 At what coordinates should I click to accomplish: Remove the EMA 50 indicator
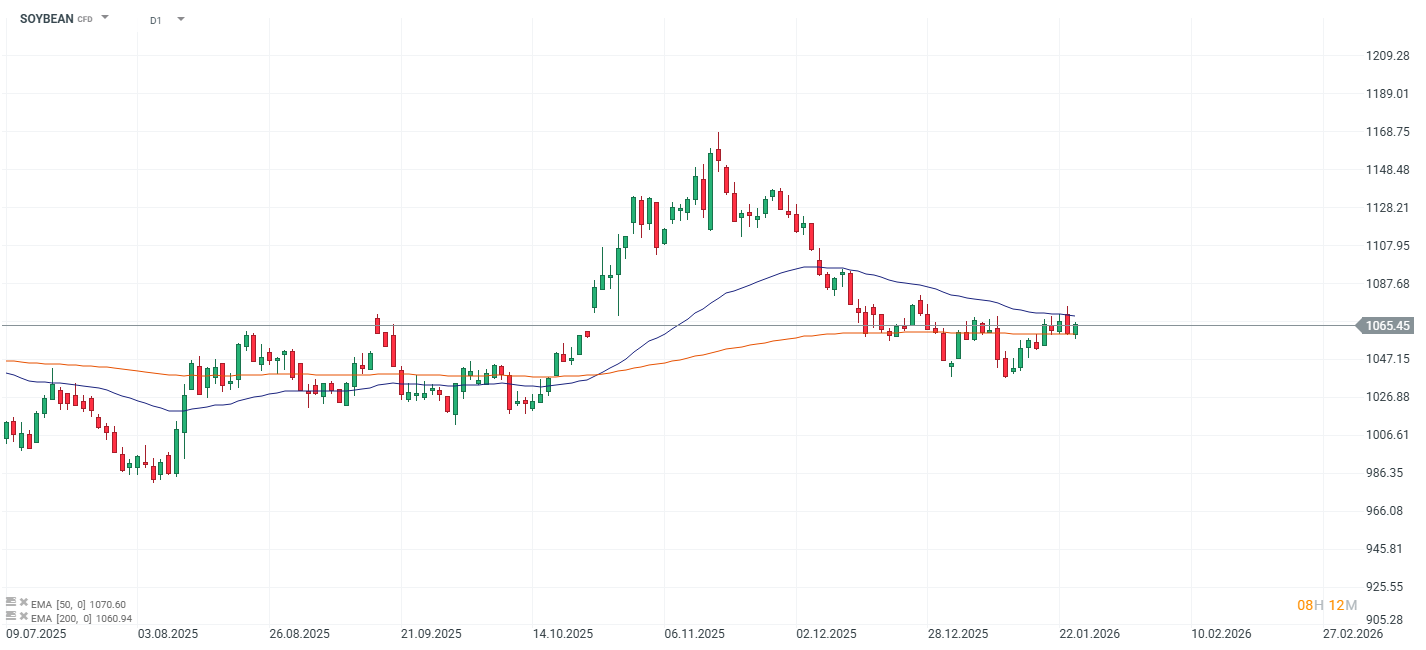point(23,604)
